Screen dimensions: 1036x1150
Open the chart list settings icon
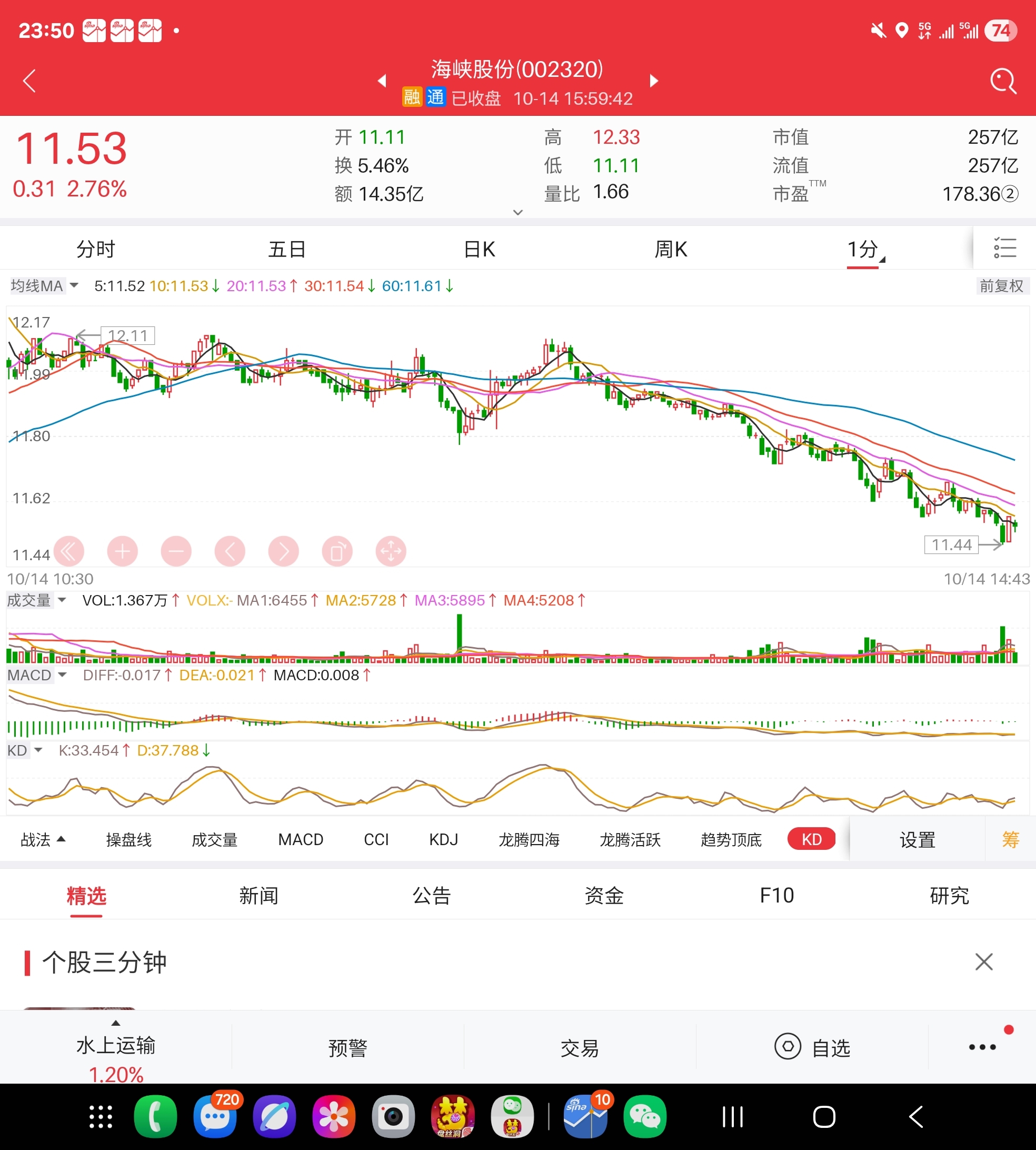[x=1005, y=248]
